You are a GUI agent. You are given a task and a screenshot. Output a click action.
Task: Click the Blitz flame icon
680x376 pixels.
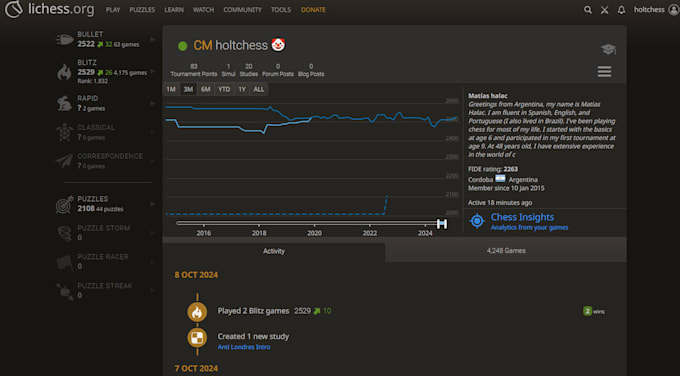pyautogui.click(x=64, y=72)
